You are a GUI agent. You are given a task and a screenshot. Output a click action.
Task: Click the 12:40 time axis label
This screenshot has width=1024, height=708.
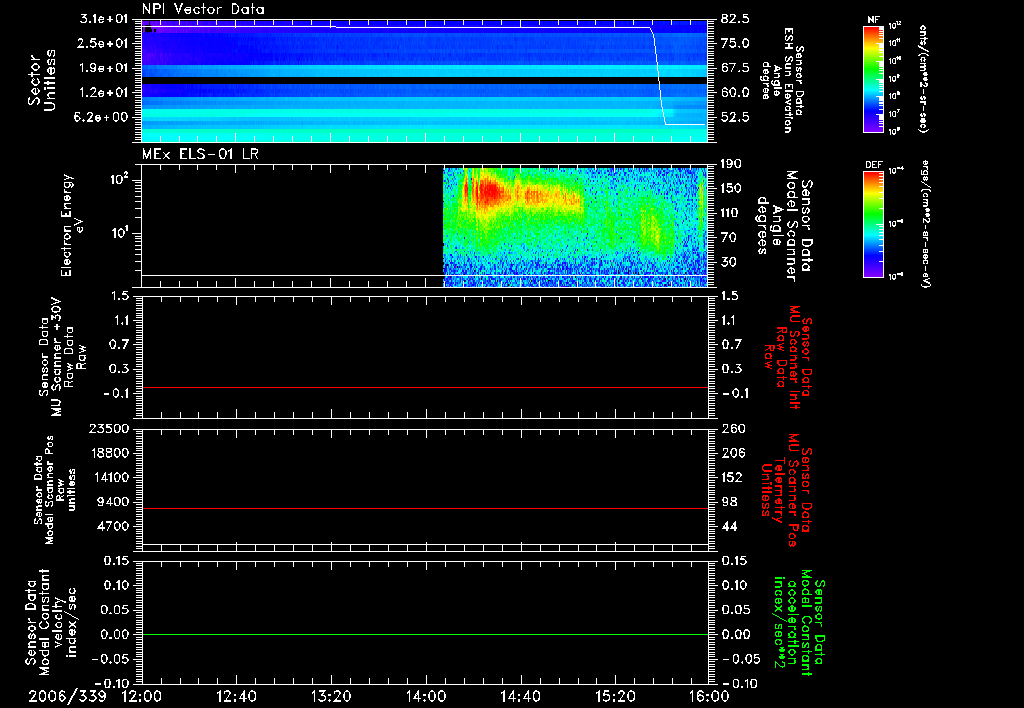tap(236, 696)
